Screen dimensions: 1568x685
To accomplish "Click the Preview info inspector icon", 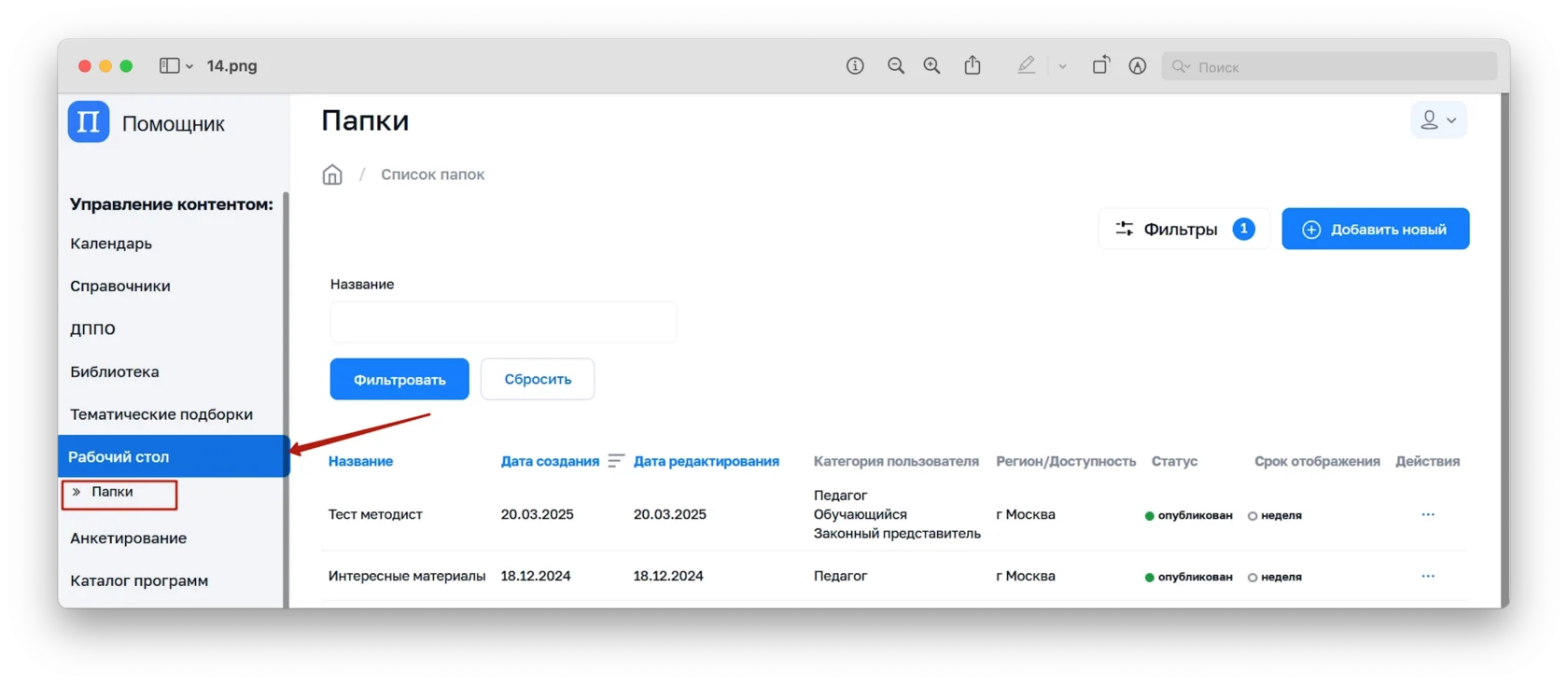I will click(x=855, y=65).
